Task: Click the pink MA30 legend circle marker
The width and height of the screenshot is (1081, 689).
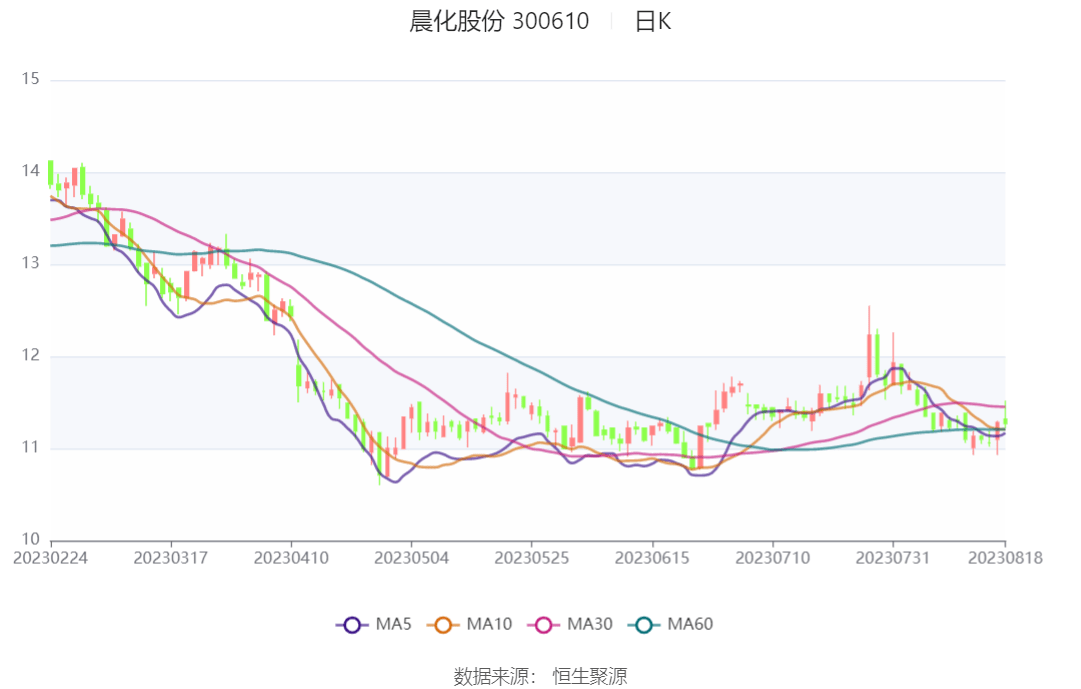Action: click(x=544, y=625)
